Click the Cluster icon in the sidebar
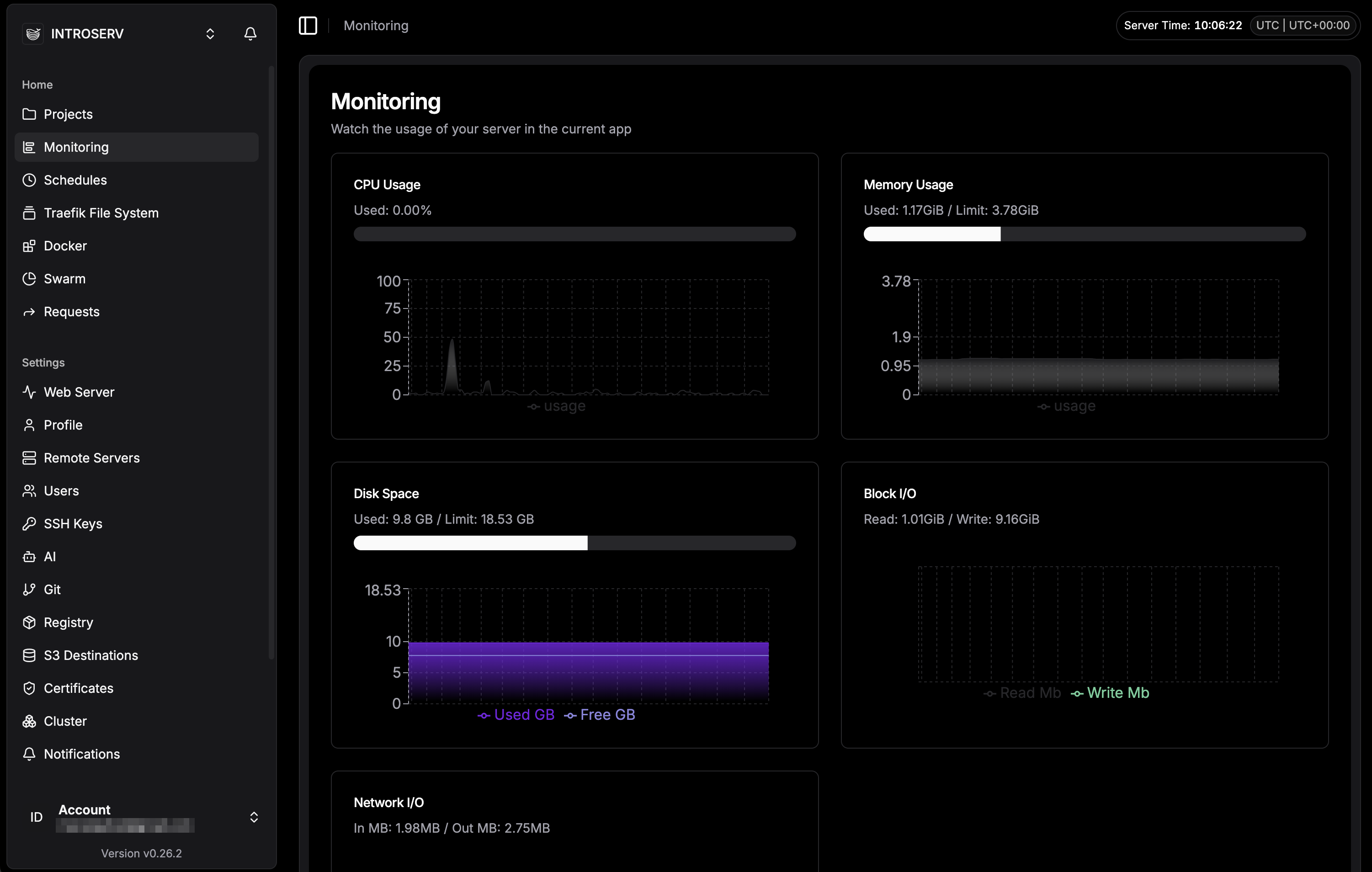Screen dimensions: 1372x872 pyautogui.click(x=29, y=721)
